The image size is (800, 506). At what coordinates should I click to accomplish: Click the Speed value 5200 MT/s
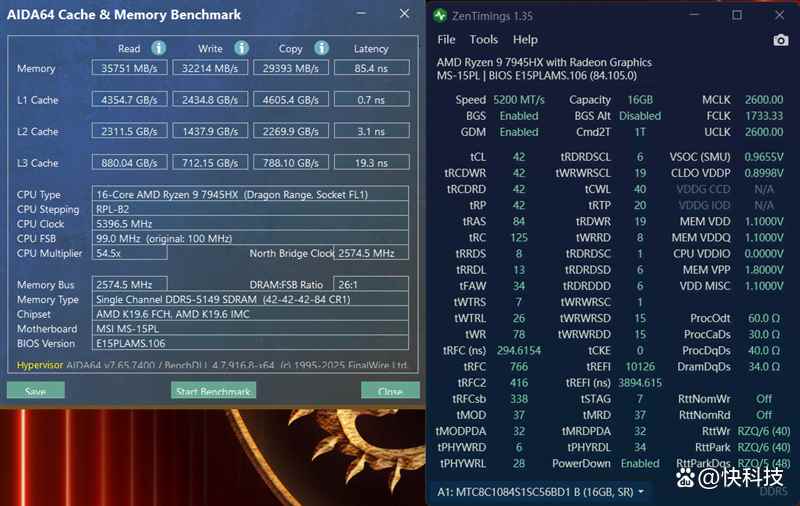pos(518,100)
